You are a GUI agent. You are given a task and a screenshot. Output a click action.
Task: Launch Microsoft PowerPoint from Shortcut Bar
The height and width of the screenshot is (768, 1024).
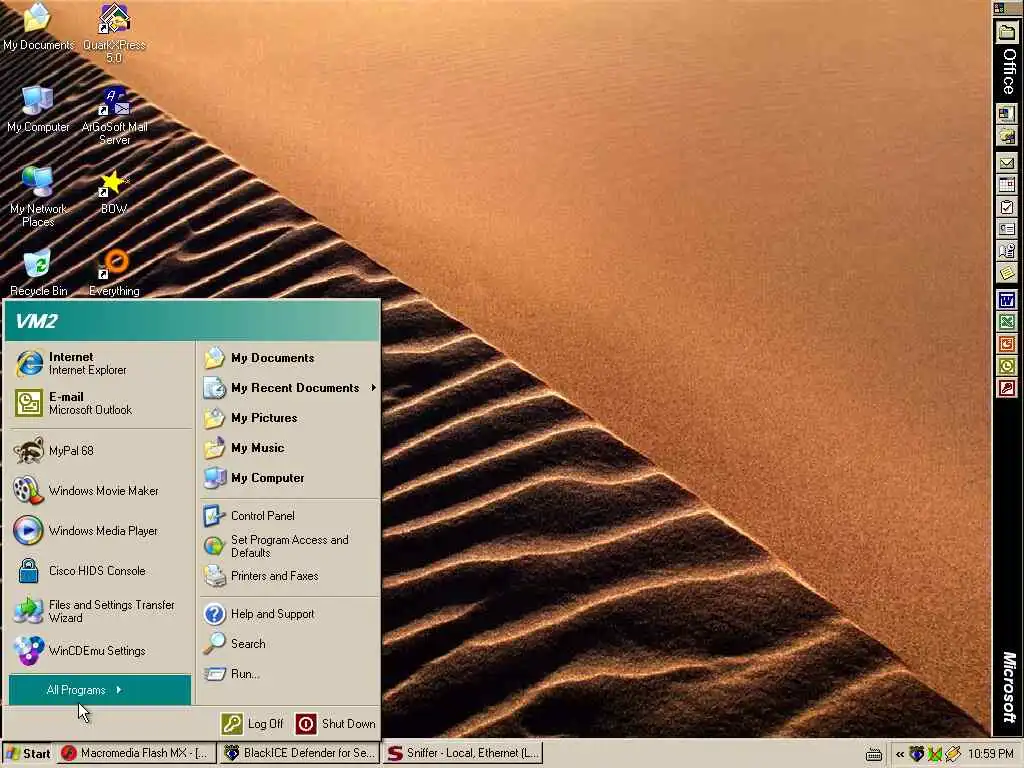coord(1007,344)
